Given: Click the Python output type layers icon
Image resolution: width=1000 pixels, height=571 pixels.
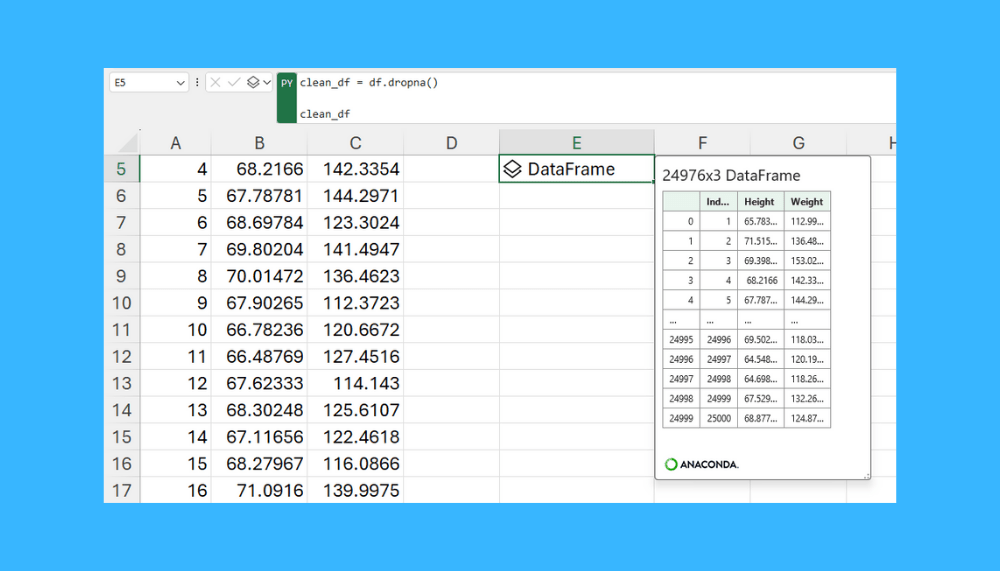Looking at the screenshot, I should (x=253, y=82).
